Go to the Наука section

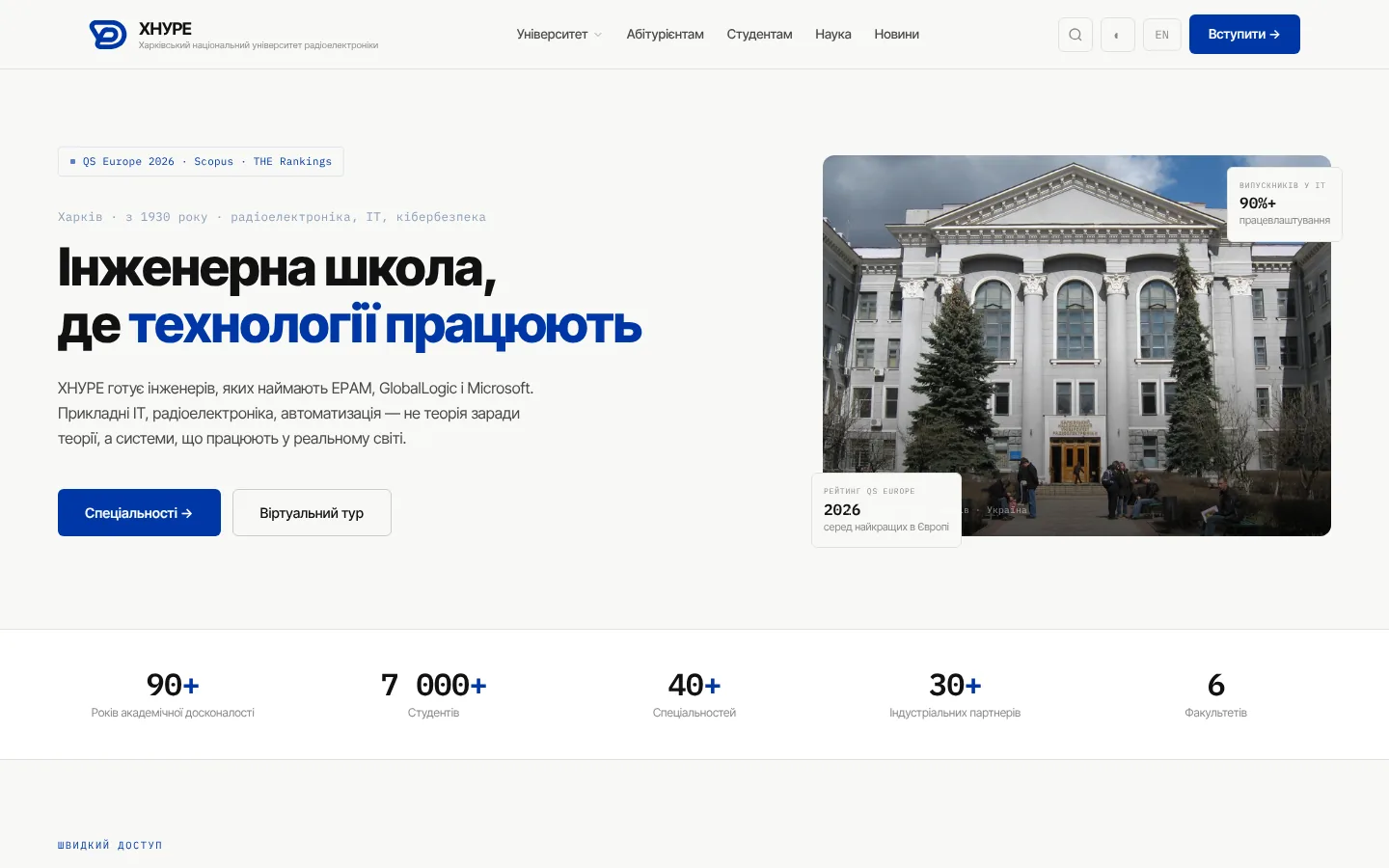pos(833,35)
